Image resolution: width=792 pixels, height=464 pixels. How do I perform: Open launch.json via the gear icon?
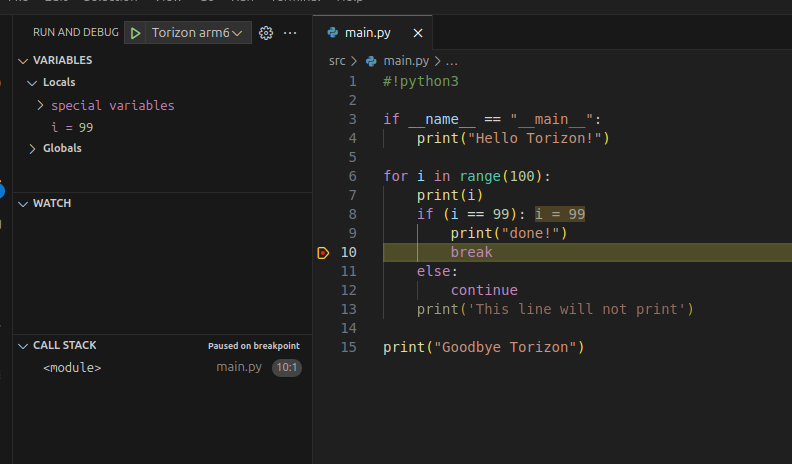coord(266,33)
